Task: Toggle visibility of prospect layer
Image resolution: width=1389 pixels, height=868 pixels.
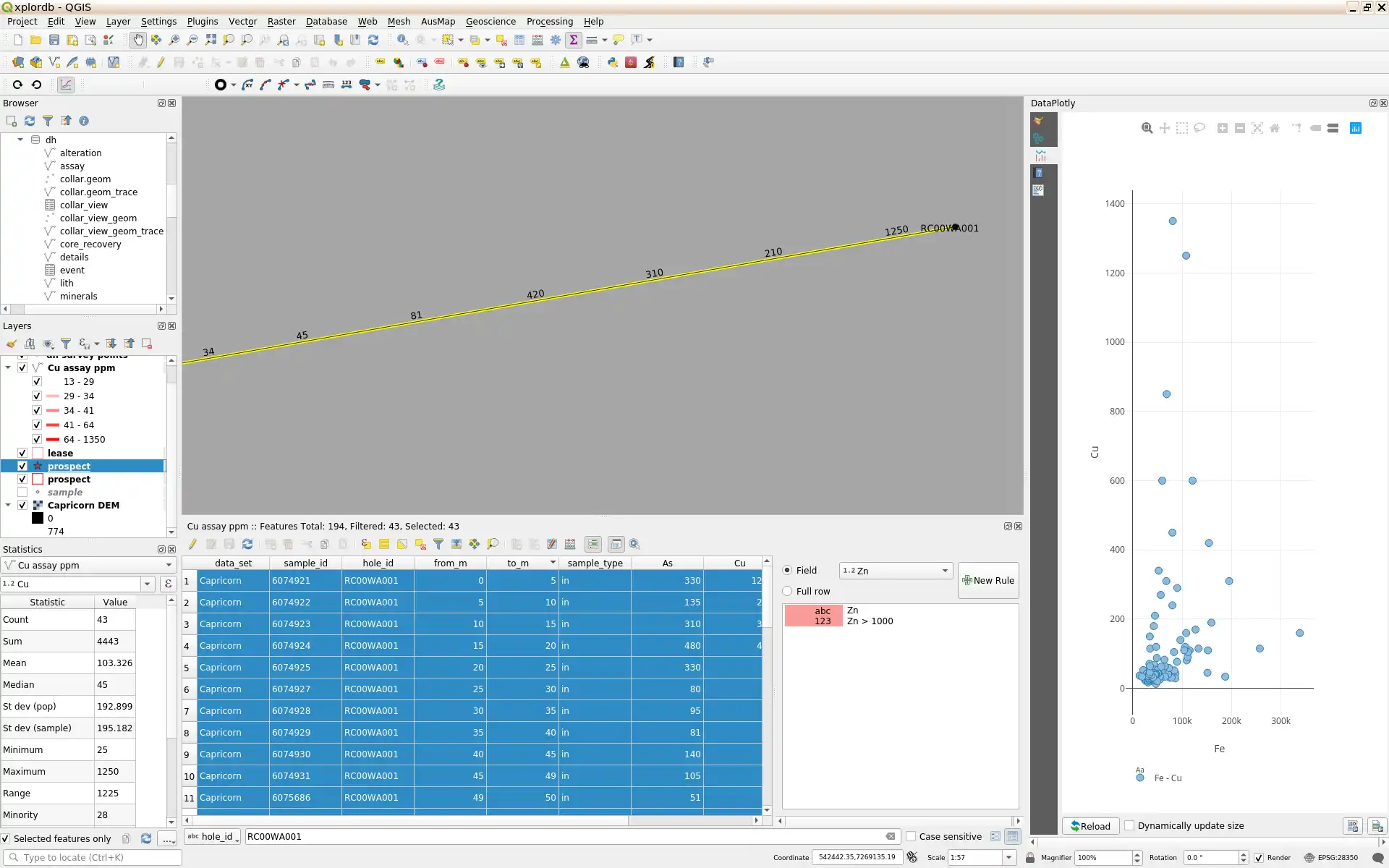Action: 22,466
